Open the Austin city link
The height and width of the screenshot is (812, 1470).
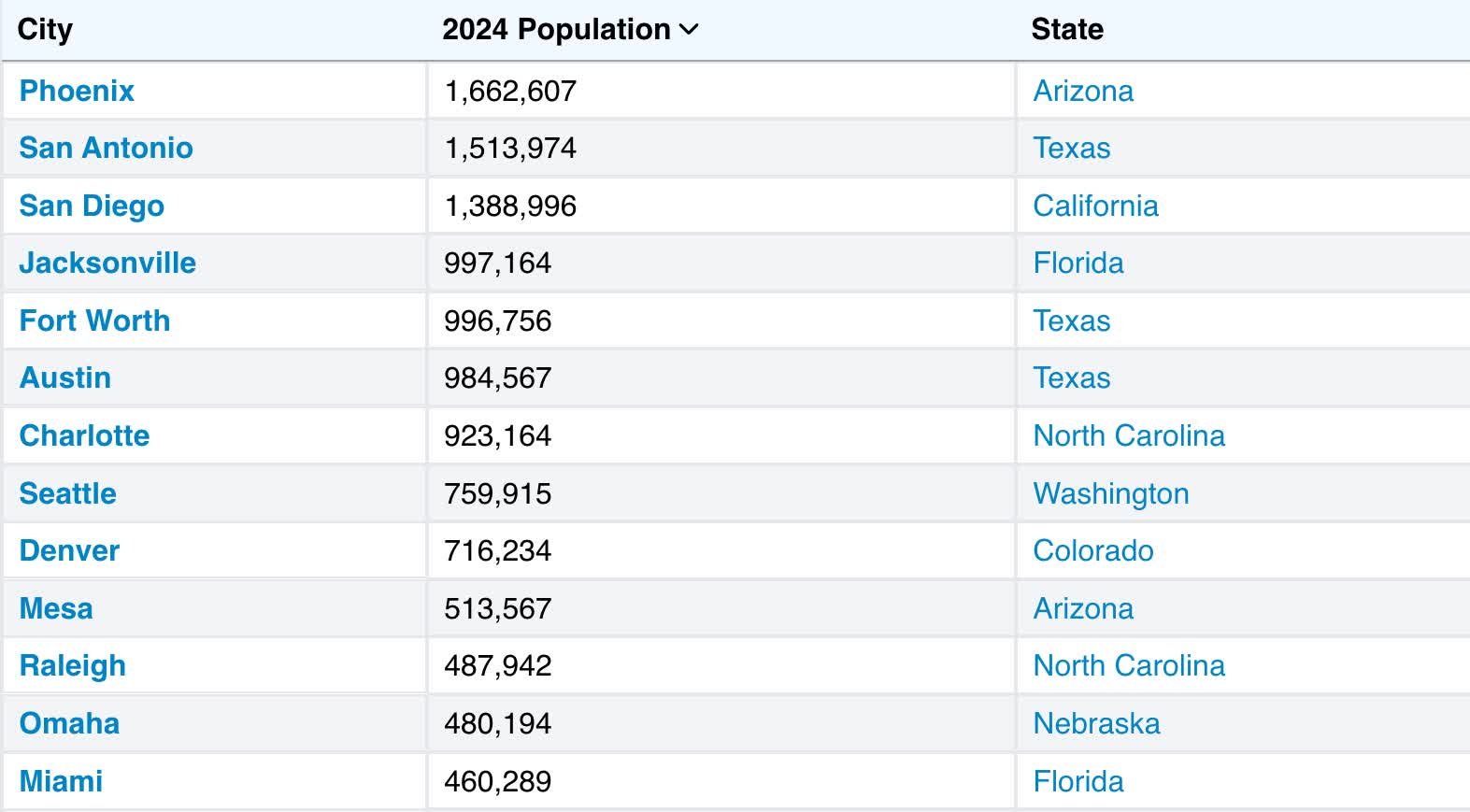point(65,378)
